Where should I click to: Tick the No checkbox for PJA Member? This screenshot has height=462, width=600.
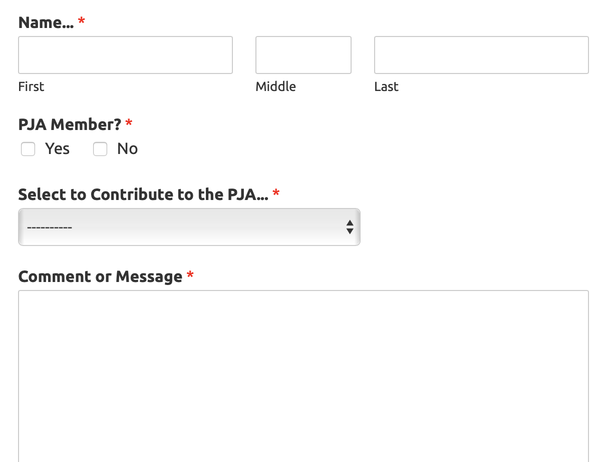[100, 149]
